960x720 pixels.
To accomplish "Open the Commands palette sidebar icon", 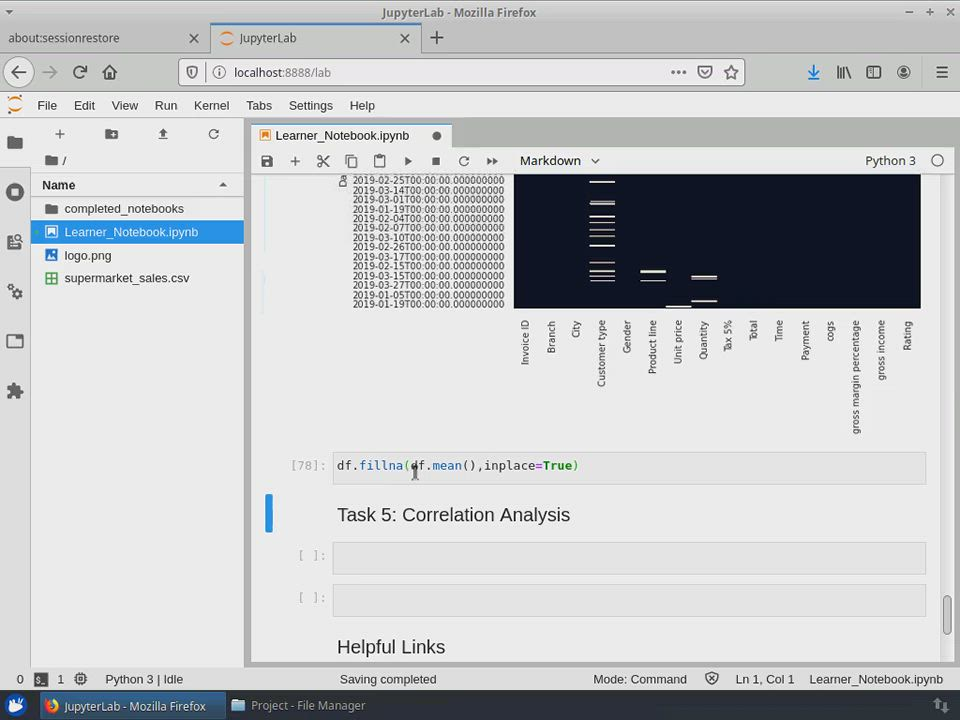I will click(15, 242).
